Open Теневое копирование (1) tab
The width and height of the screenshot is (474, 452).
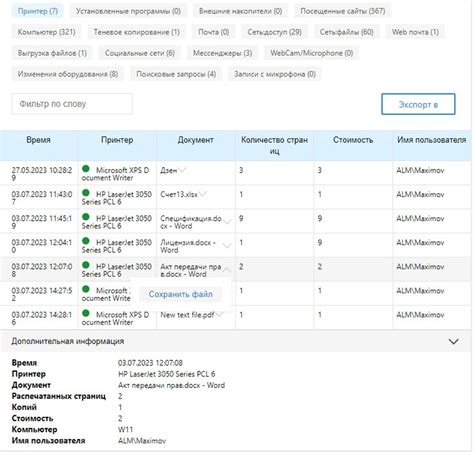pyautogui.click(x=136, y=32)
